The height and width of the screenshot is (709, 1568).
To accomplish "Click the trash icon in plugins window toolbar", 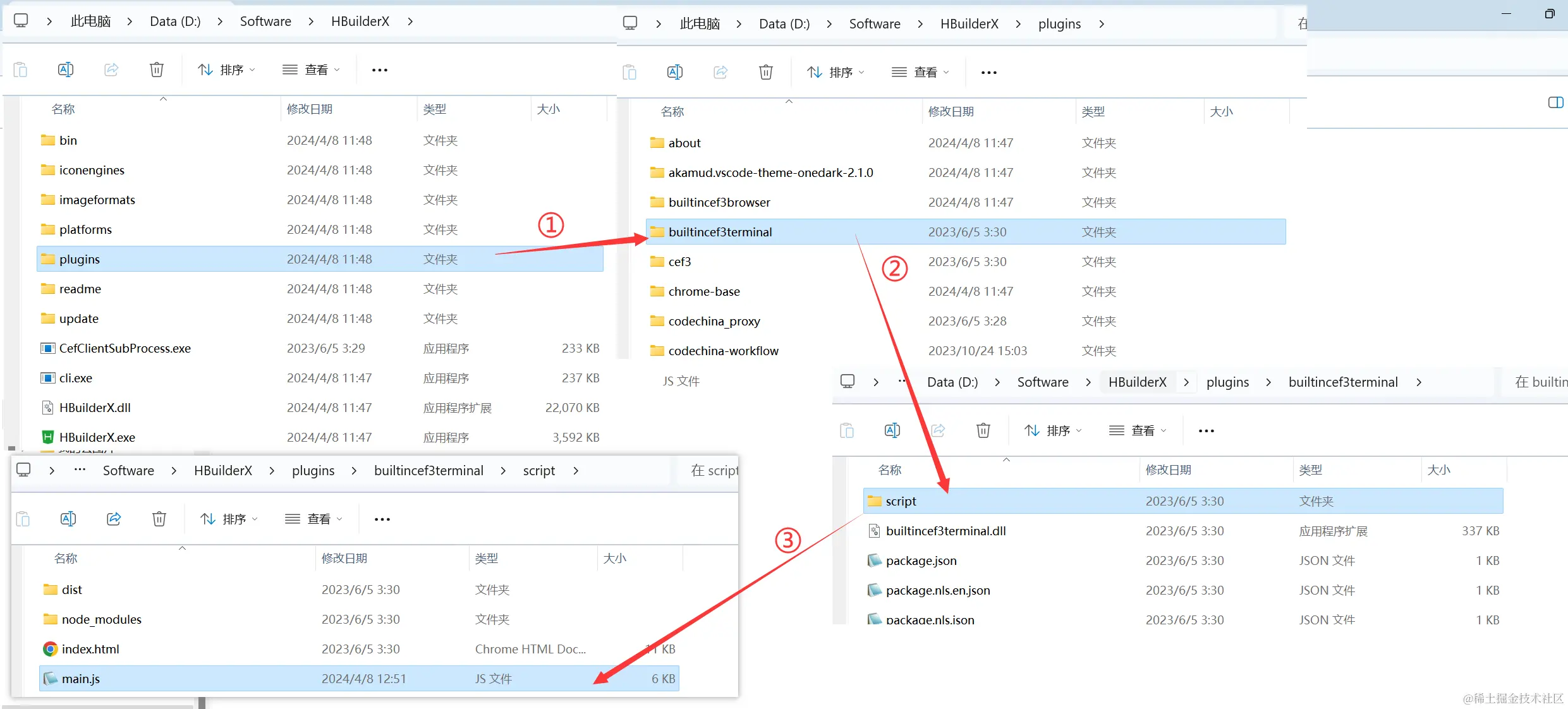I will 766,72.
